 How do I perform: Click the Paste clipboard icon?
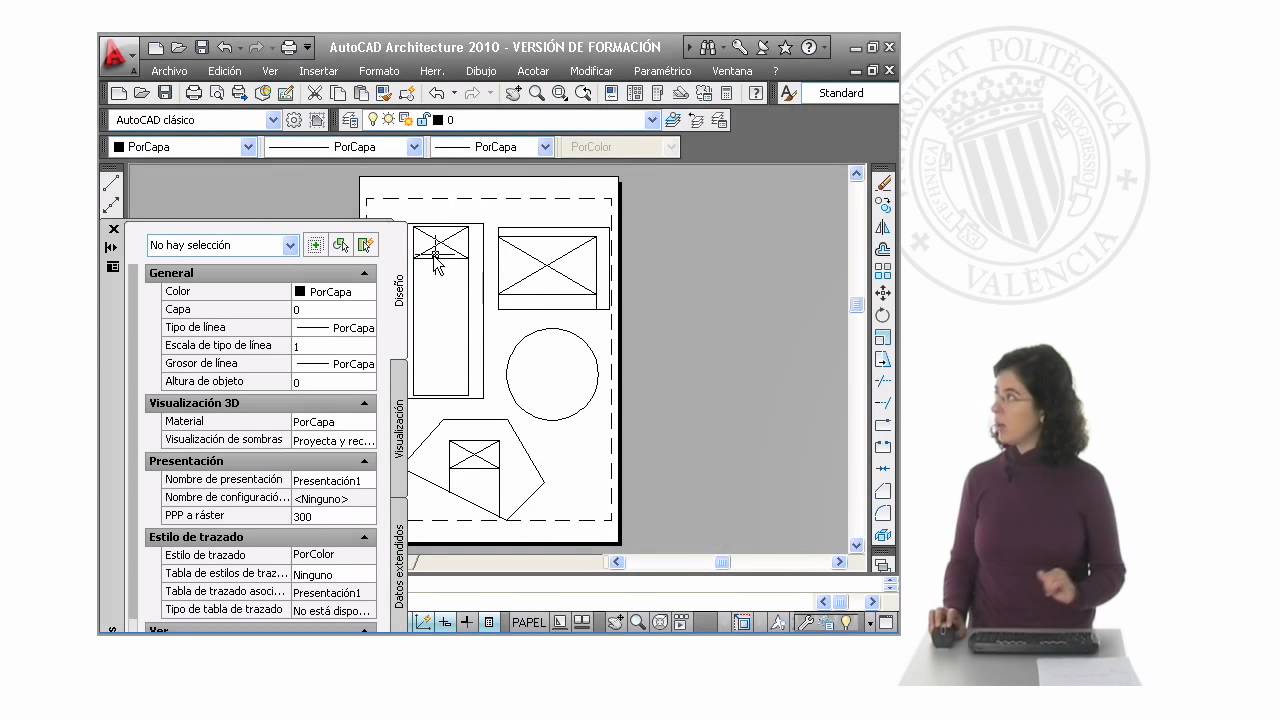361,93
